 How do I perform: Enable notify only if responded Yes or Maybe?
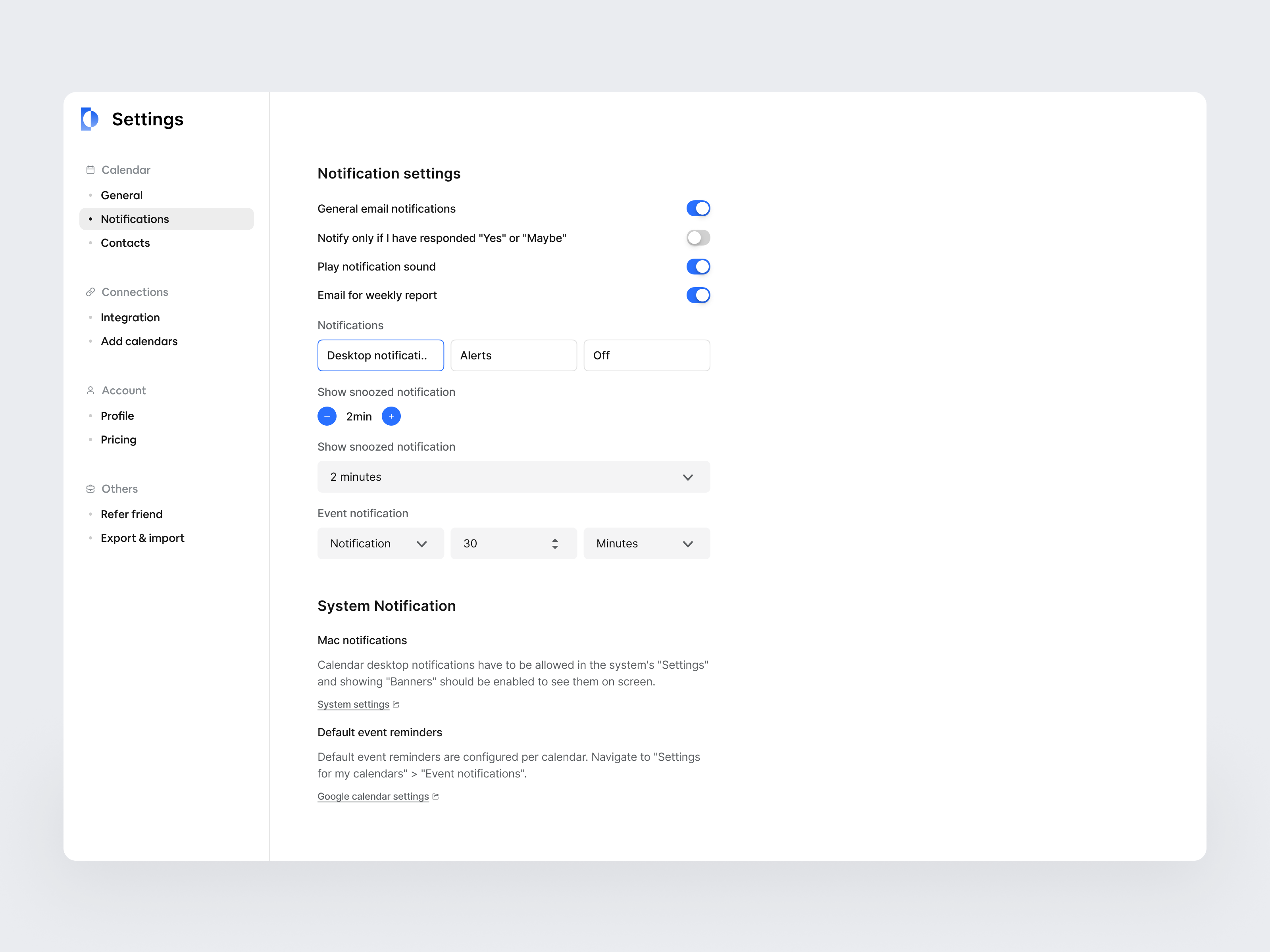(x=698, y=238)
